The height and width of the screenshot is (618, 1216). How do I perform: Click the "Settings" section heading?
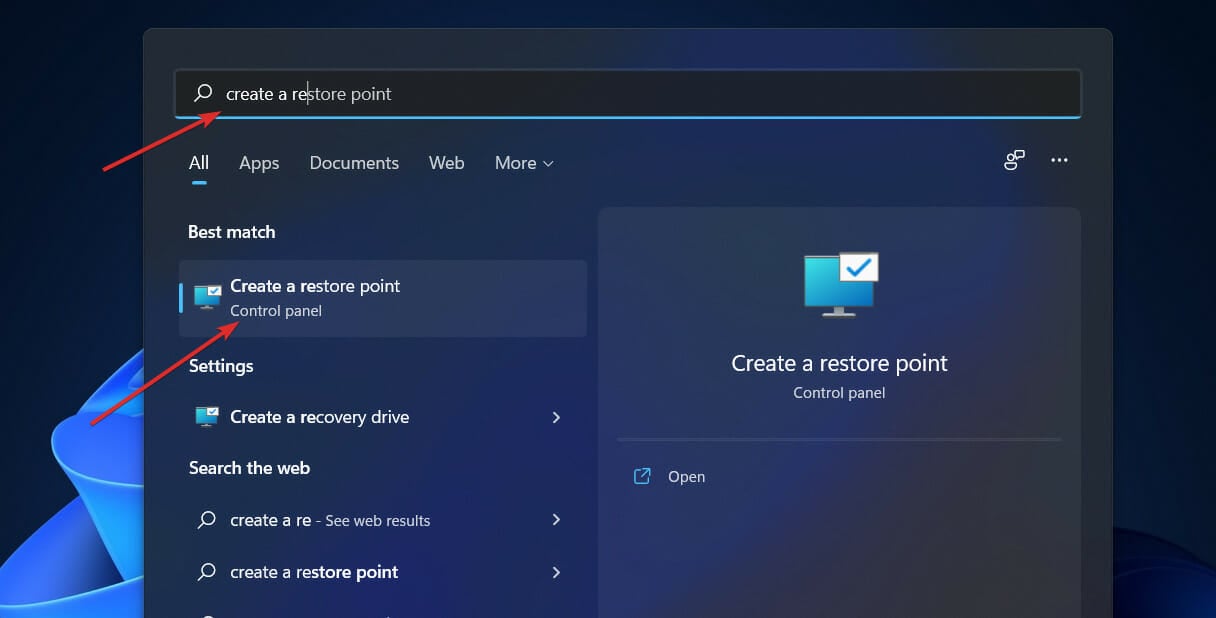(x=221, y=366)
